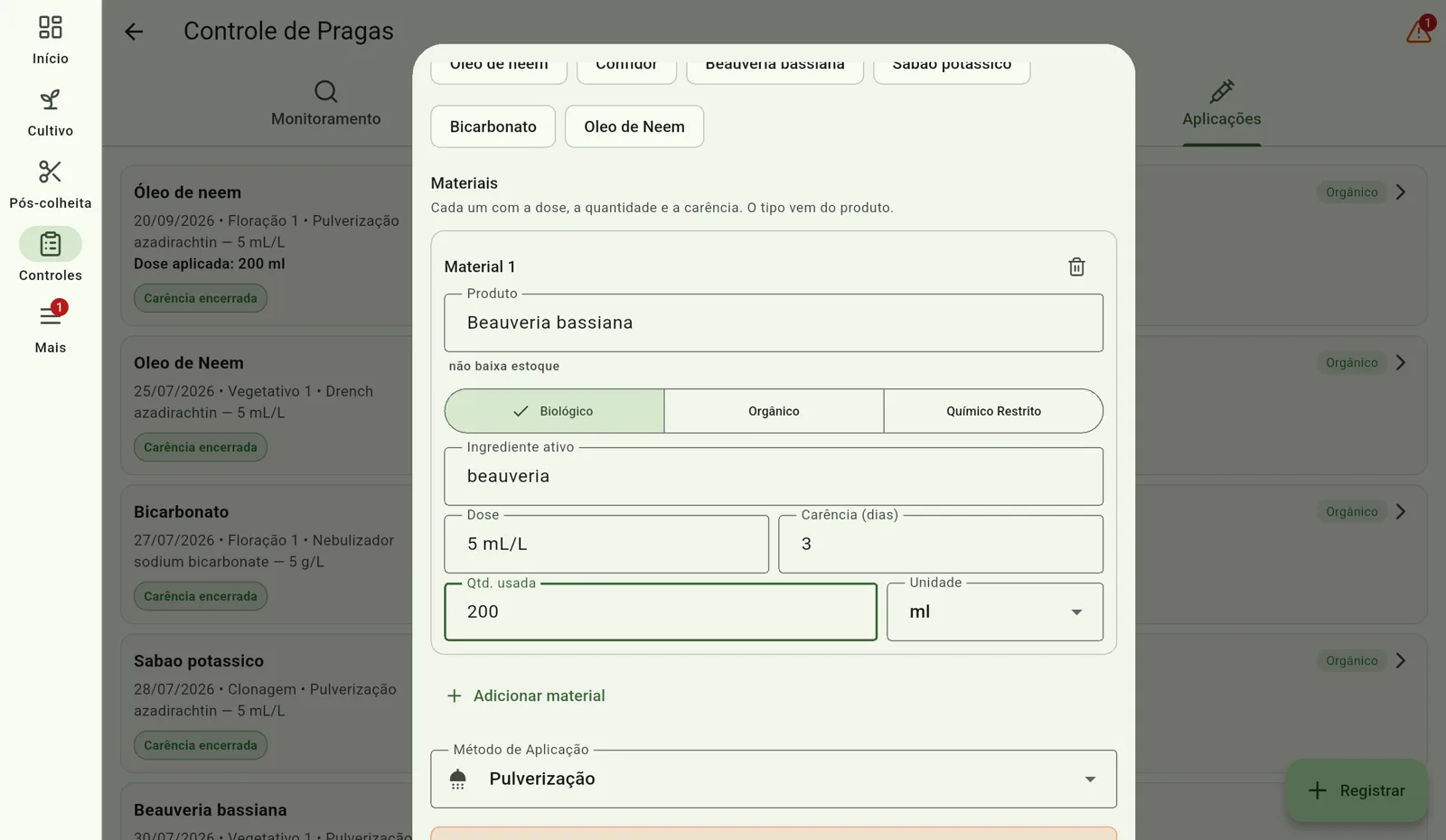Click Orgânico tag on Bicarbonato row
Screen dimensions: 1446x840
(1352, 512)
